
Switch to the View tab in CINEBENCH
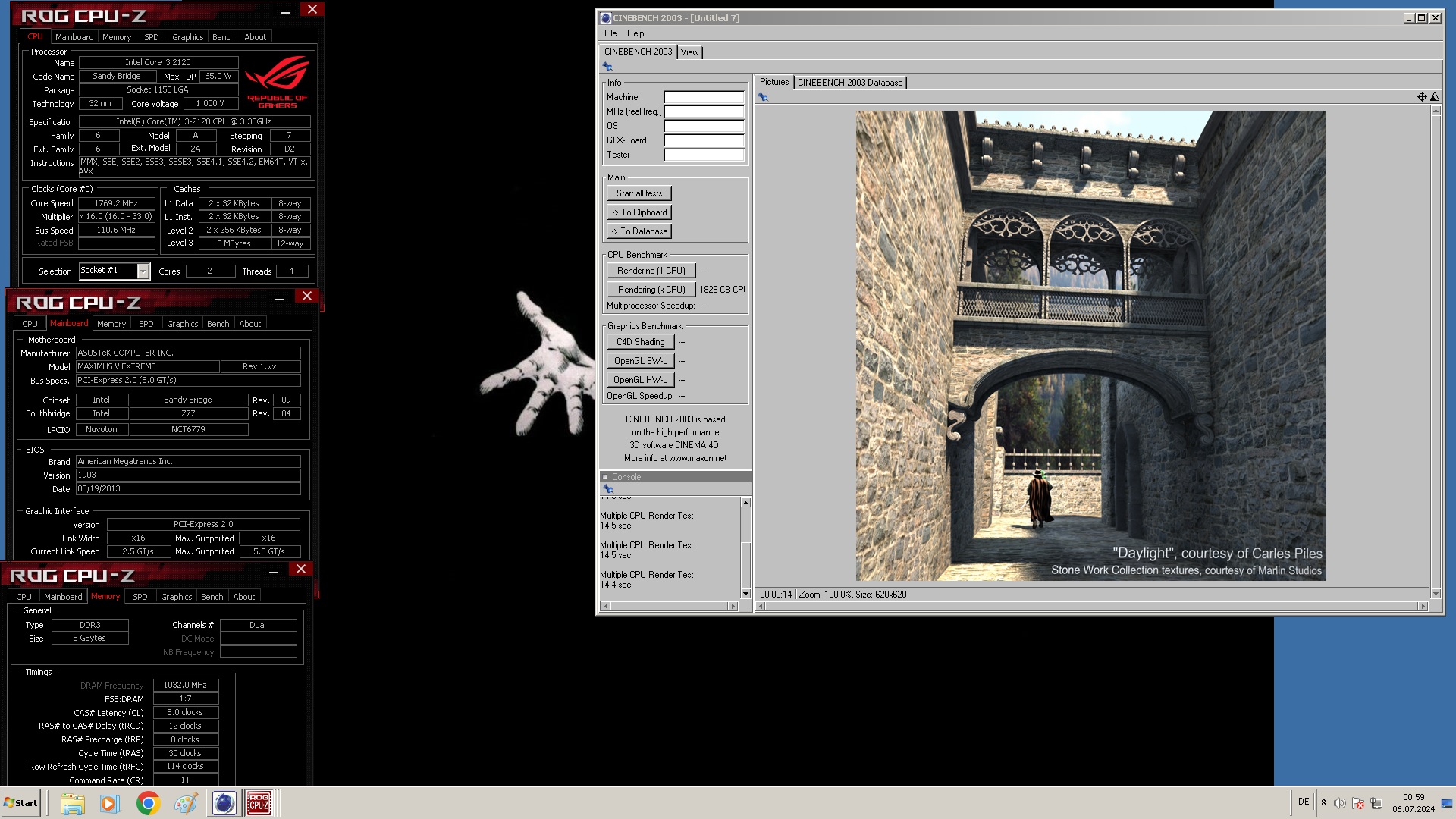(x=689, y=52)
